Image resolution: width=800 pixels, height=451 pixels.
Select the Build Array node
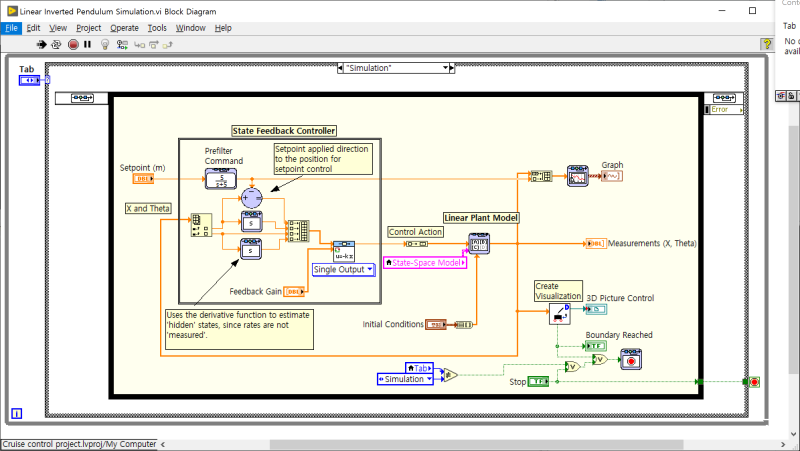[298, 231]
